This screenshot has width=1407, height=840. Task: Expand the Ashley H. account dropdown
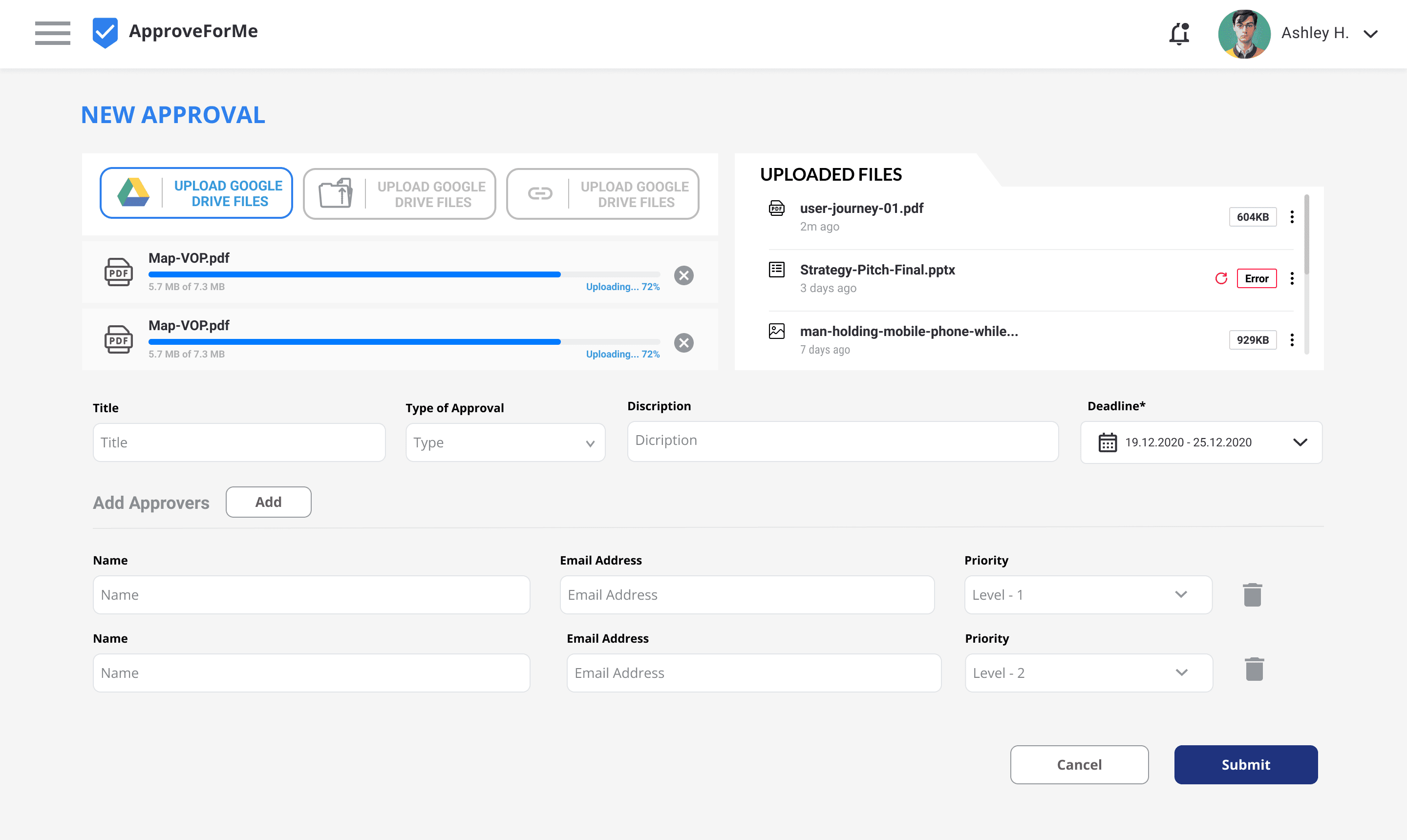point(1370,34)
